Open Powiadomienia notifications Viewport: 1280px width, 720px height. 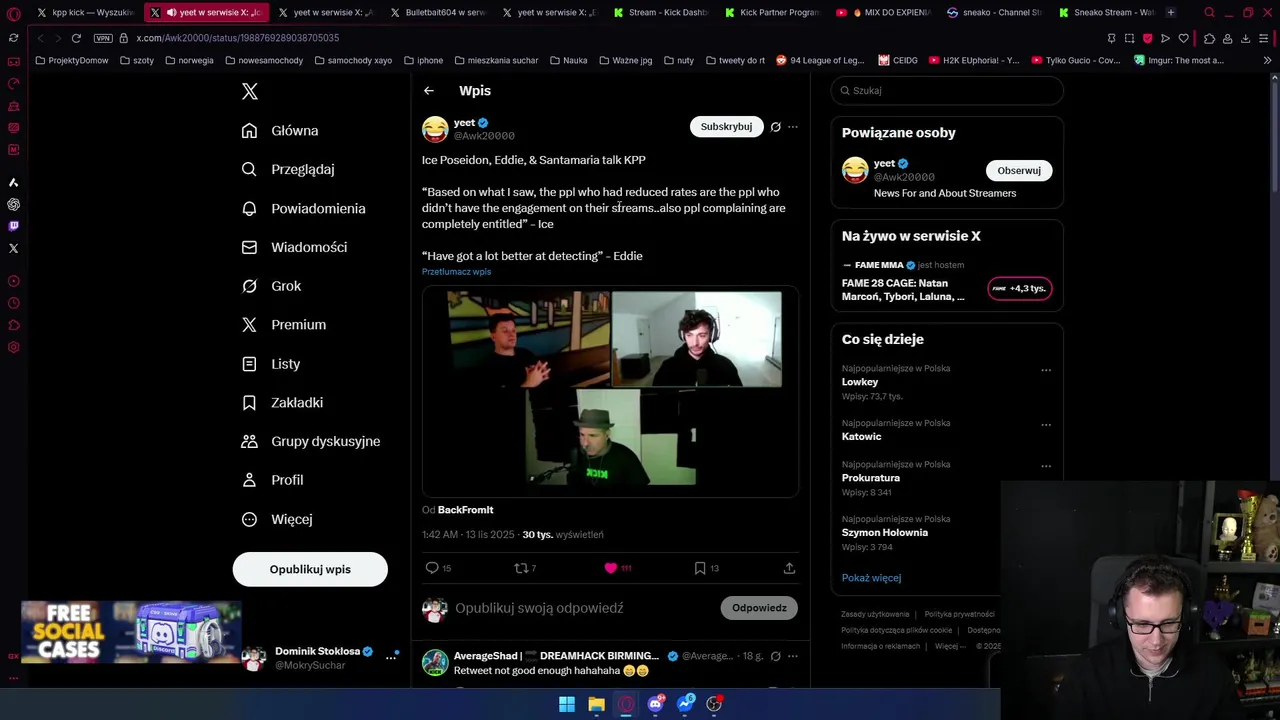[x=304, y=209]
